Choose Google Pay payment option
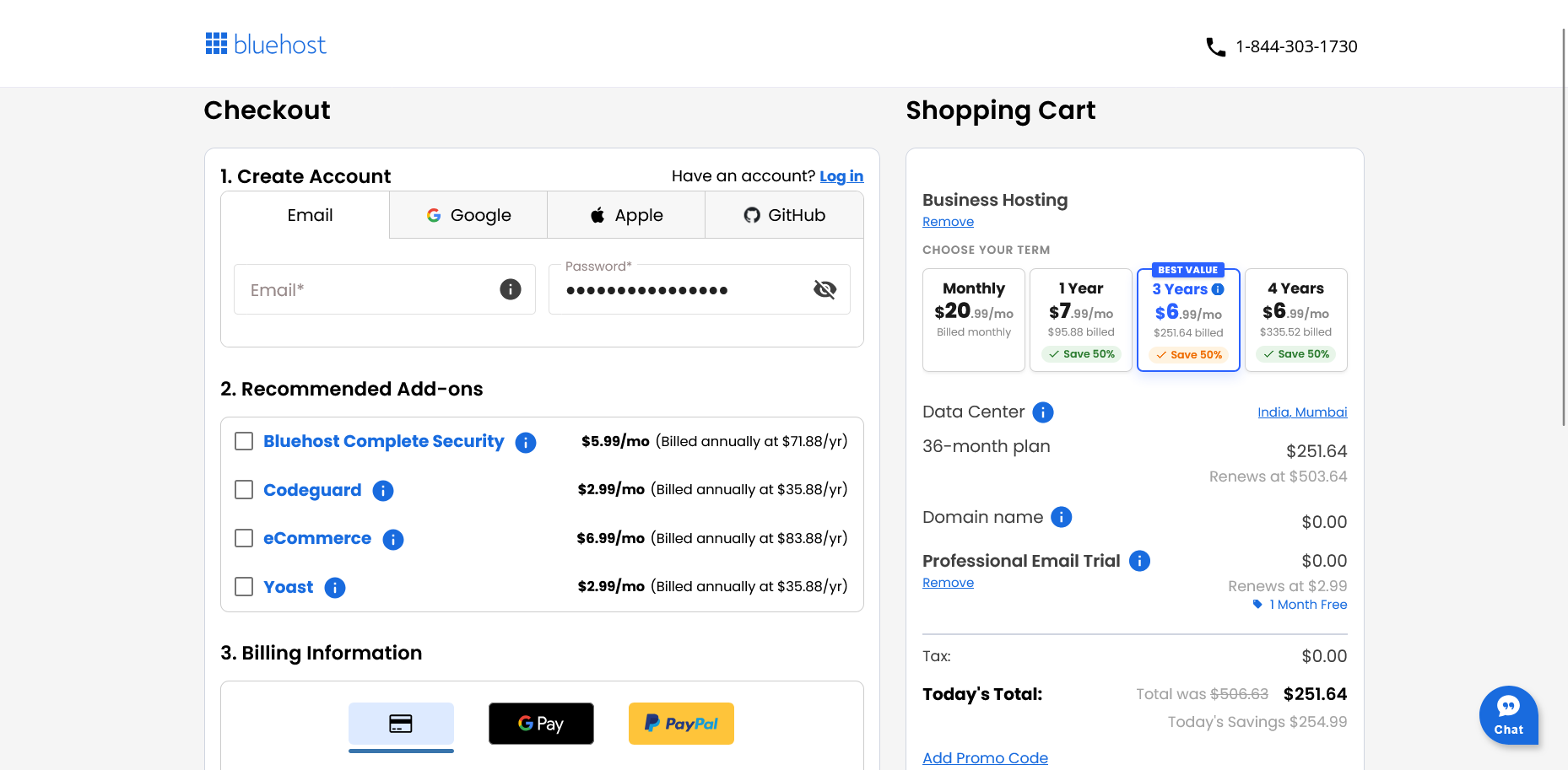Image resolution: width=1568 pixels, height=770 pixels. pos(541,724)
